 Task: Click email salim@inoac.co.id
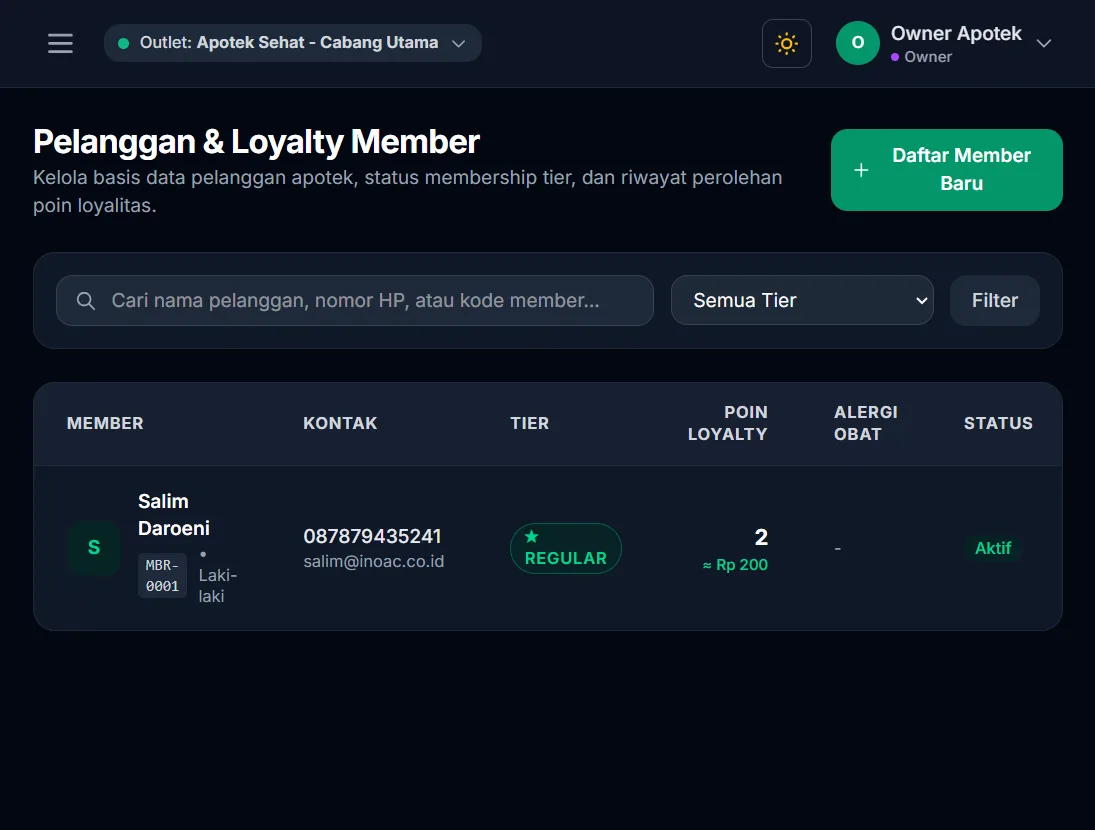click(374, 561)
